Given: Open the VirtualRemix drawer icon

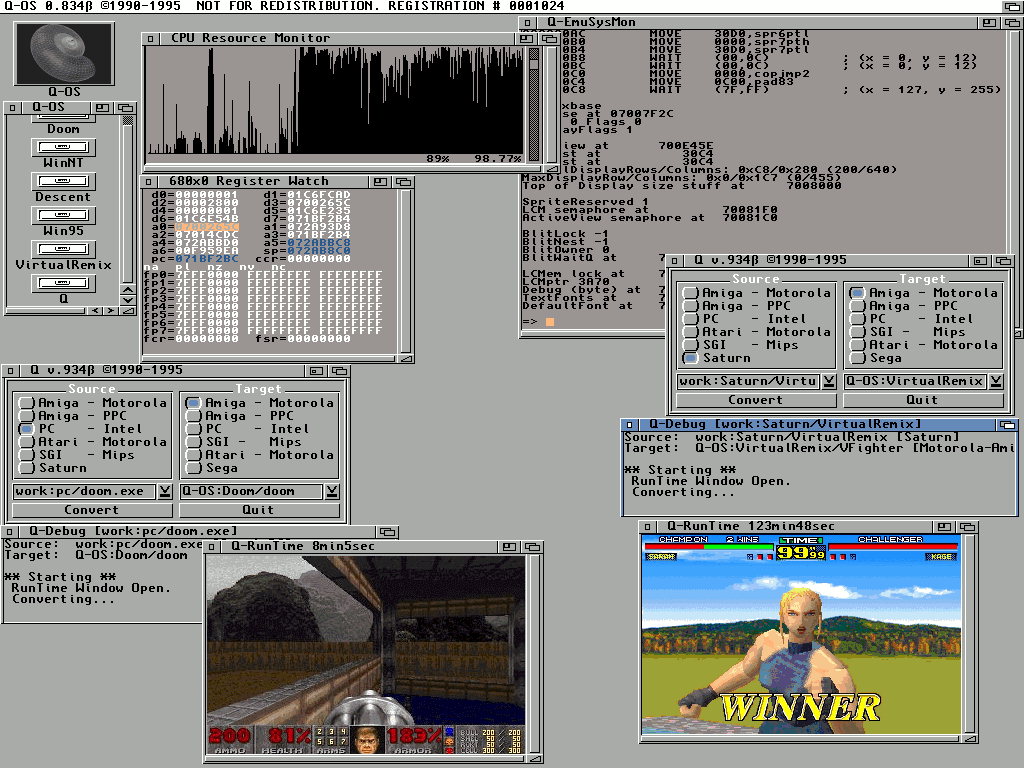Looking at the screenshot, I should (x=62, y=249).
